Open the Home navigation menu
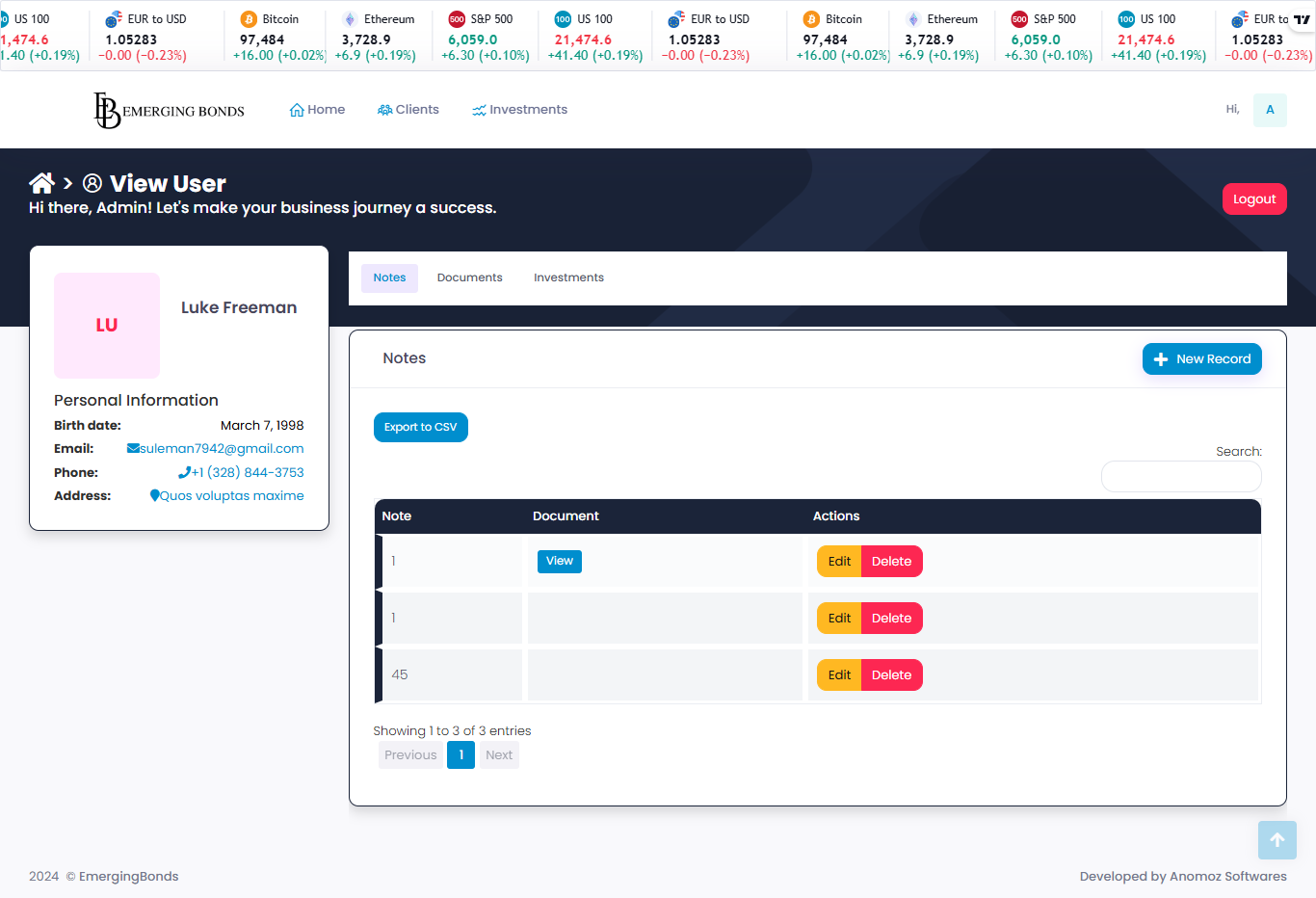 317,110
